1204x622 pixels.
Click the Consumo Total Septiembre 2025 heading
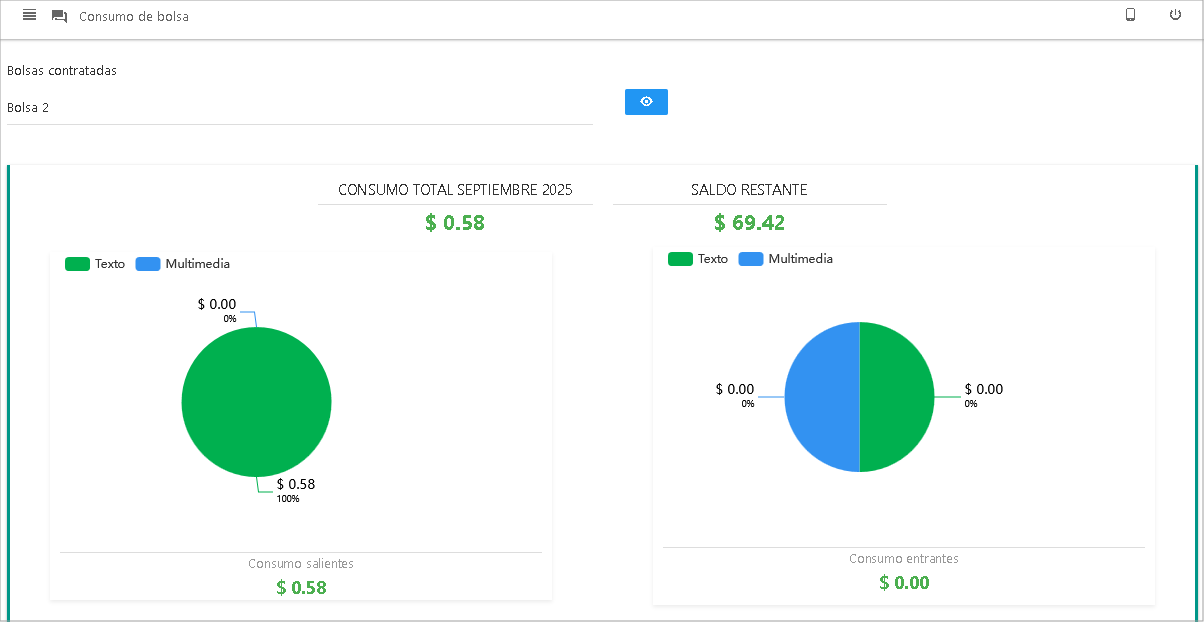[x=455, y=190]
